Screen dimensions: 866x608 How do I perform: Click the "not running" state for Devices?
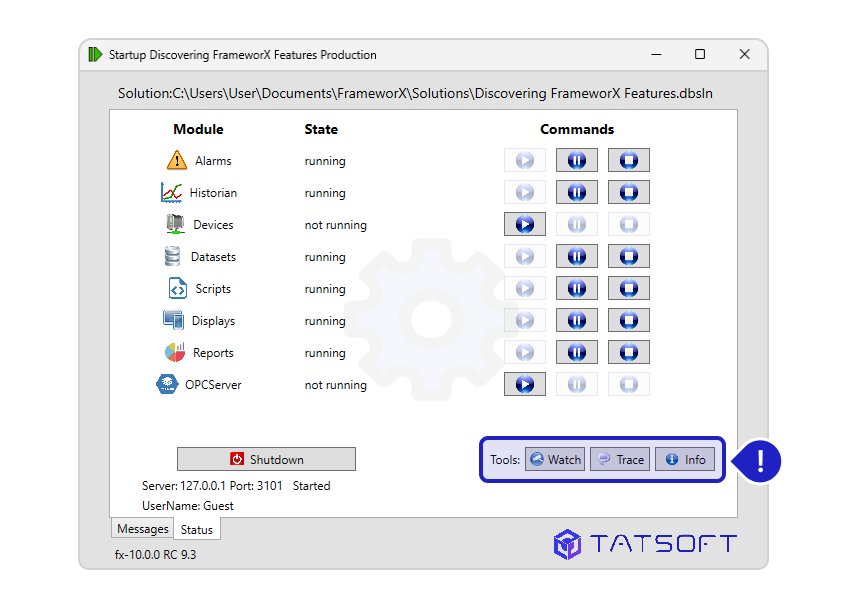pos(336,225)
